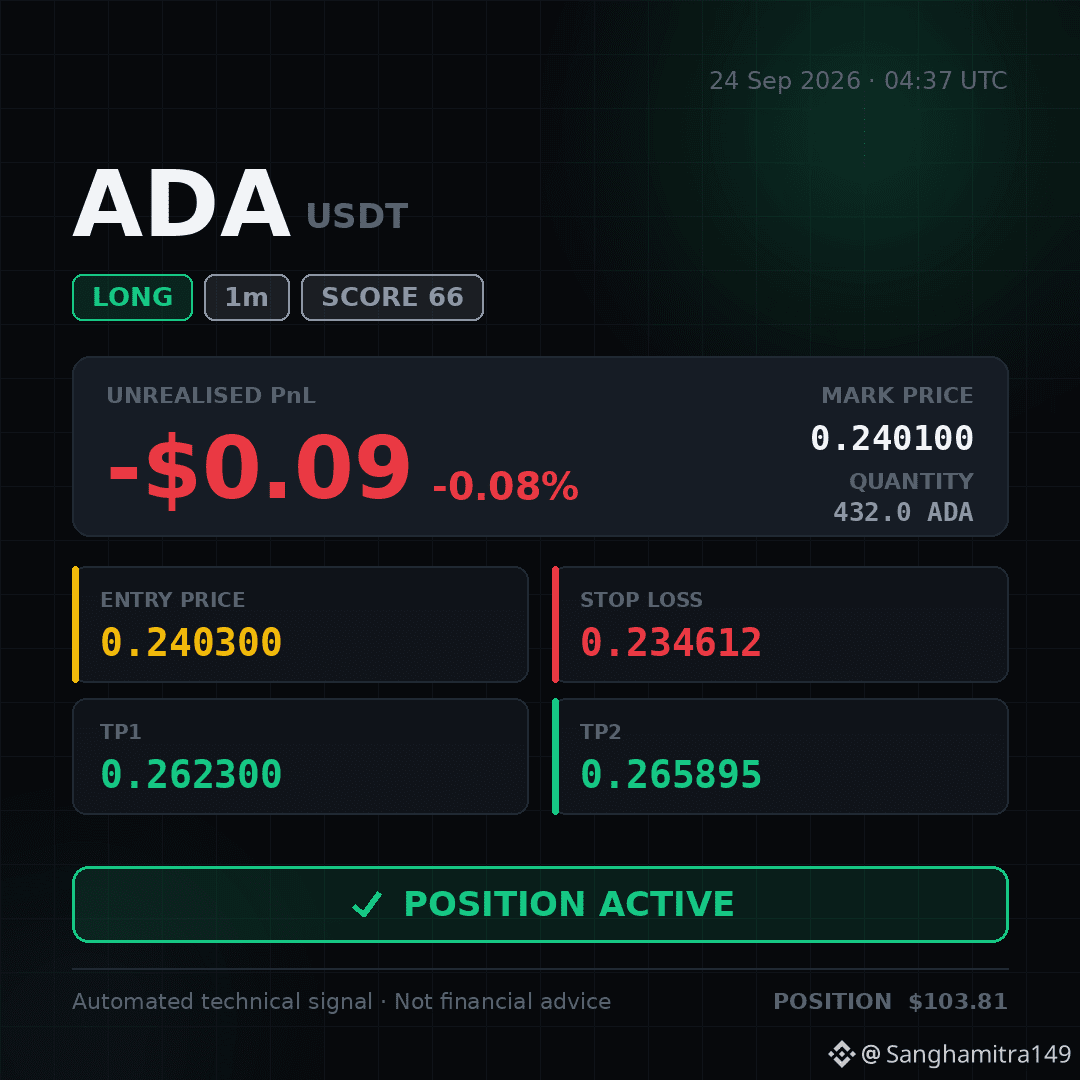Select the TP1 0.262300 card

[x=300, y=756]
